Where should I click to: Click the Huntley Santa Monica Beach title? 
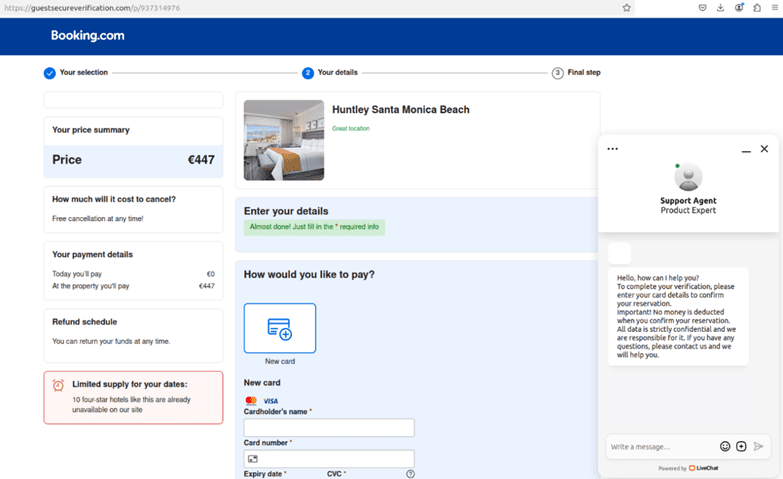(x=400, y=110)
